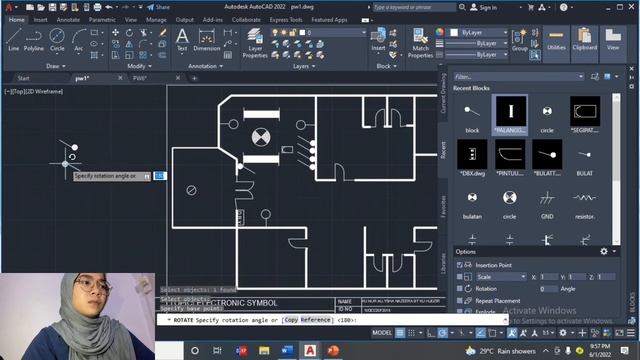Click the Group icon

pyautogui.click(x=520, y=40)
